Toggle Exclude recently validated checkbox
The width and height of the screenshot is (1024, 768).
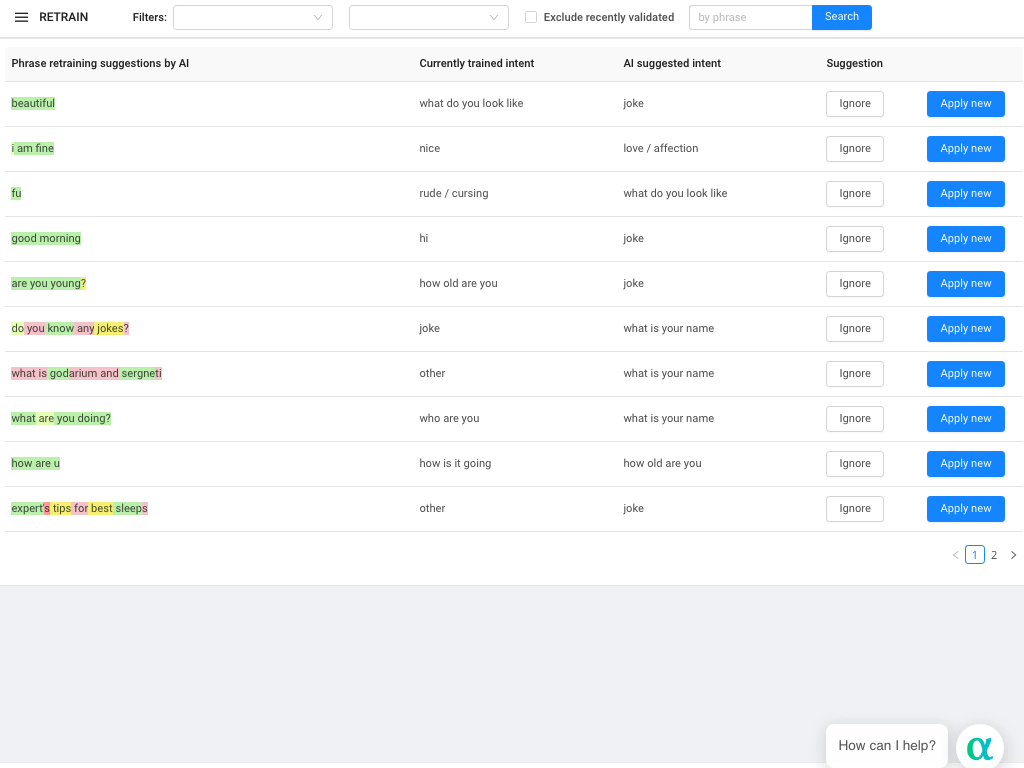[x=531, y=17]
